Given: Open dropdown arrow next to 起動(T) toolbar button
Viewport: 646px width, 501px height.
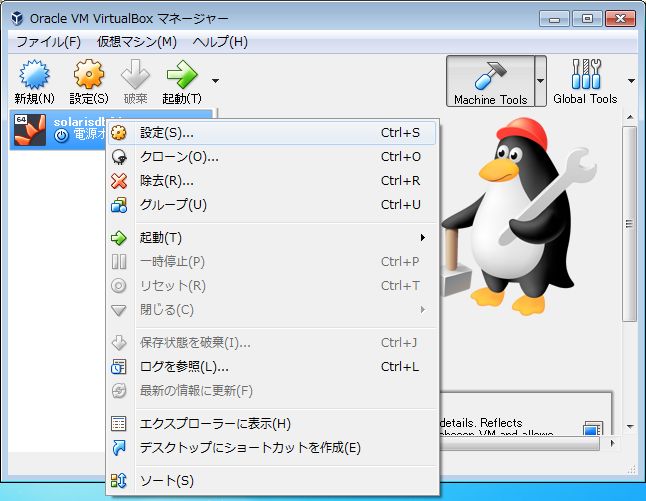Looking at the screenshot, I should click(215, 81).
